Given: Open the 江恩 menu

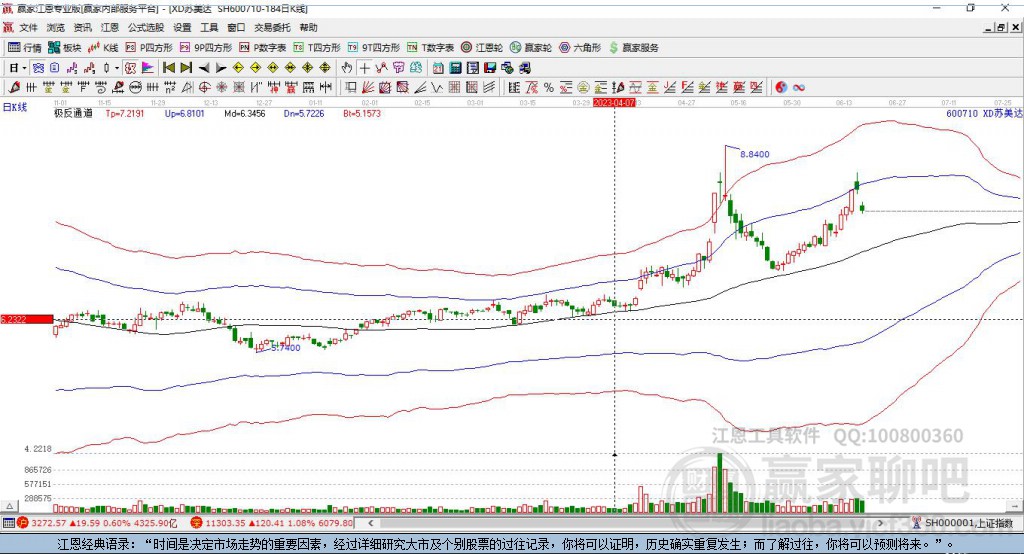Looking at the screenshot, I should [110, 27].
